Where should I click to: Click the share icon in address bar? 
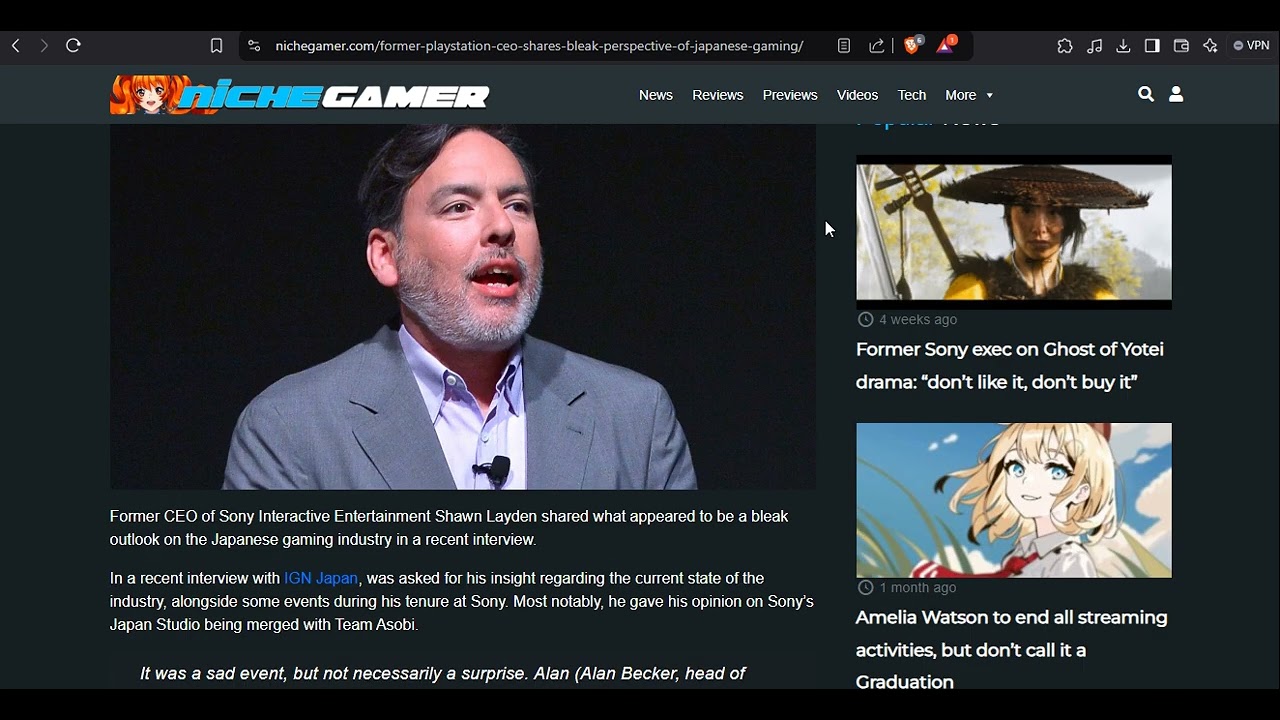coord(877,46)
